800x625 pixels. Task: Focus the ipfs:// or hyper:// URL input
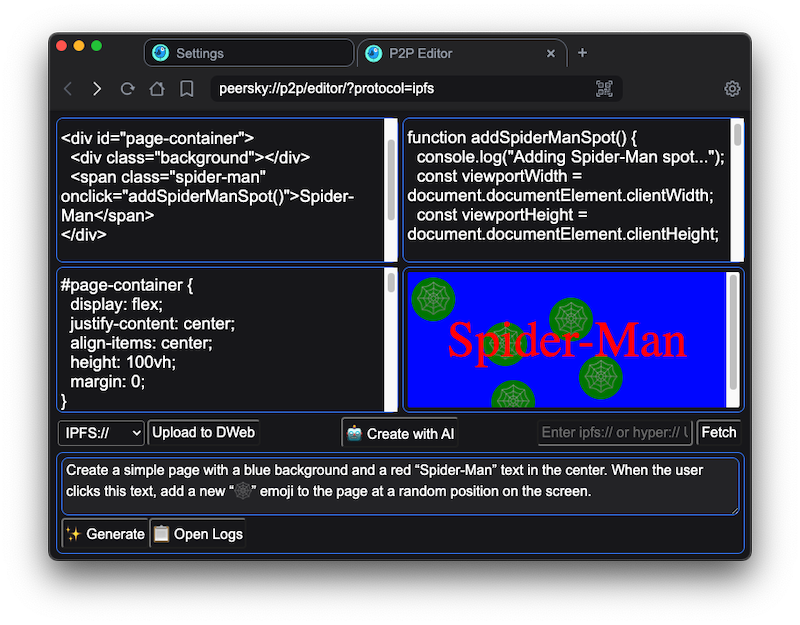614,433
